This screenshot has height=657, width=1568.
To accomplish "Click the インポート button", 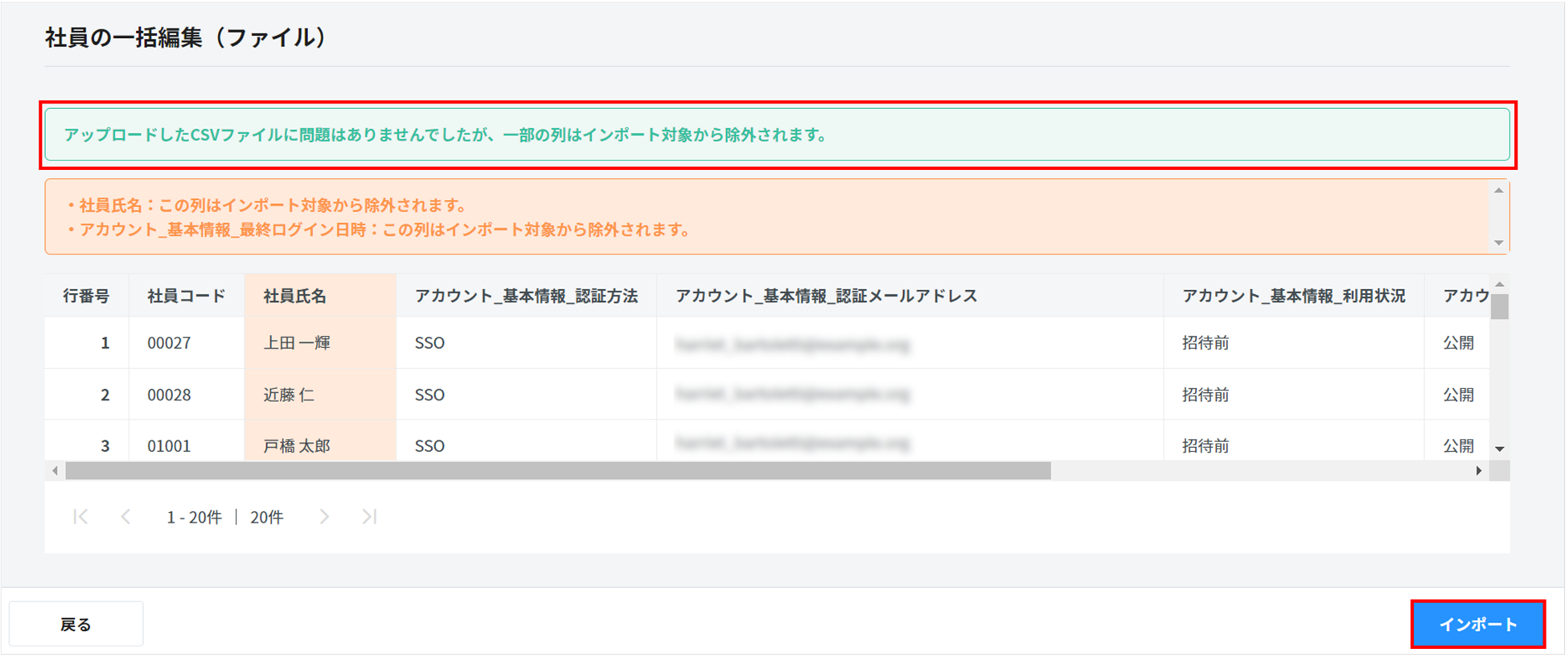I will pos(1478,624).
